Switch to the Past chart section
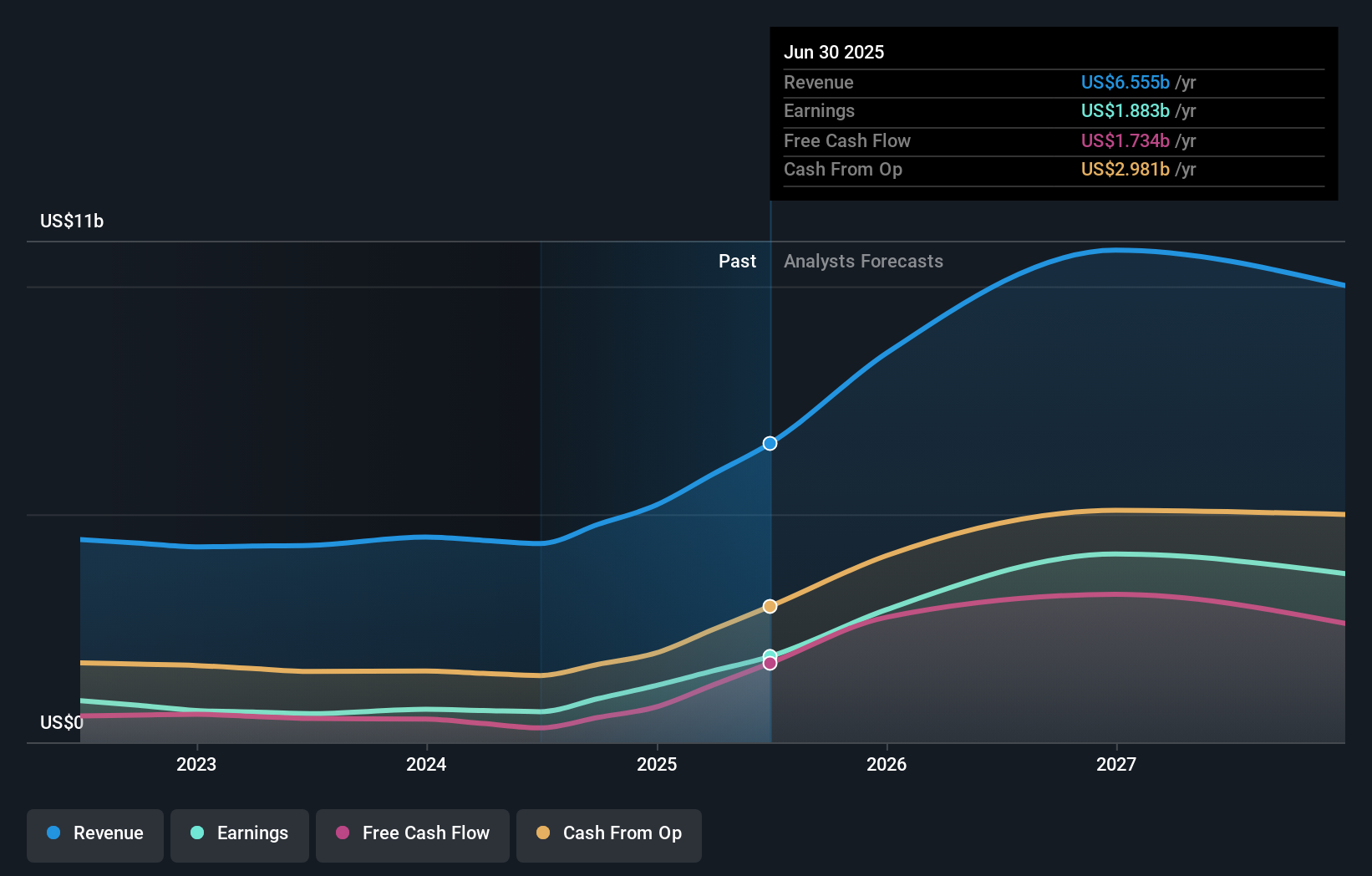 tap(737, 262)
